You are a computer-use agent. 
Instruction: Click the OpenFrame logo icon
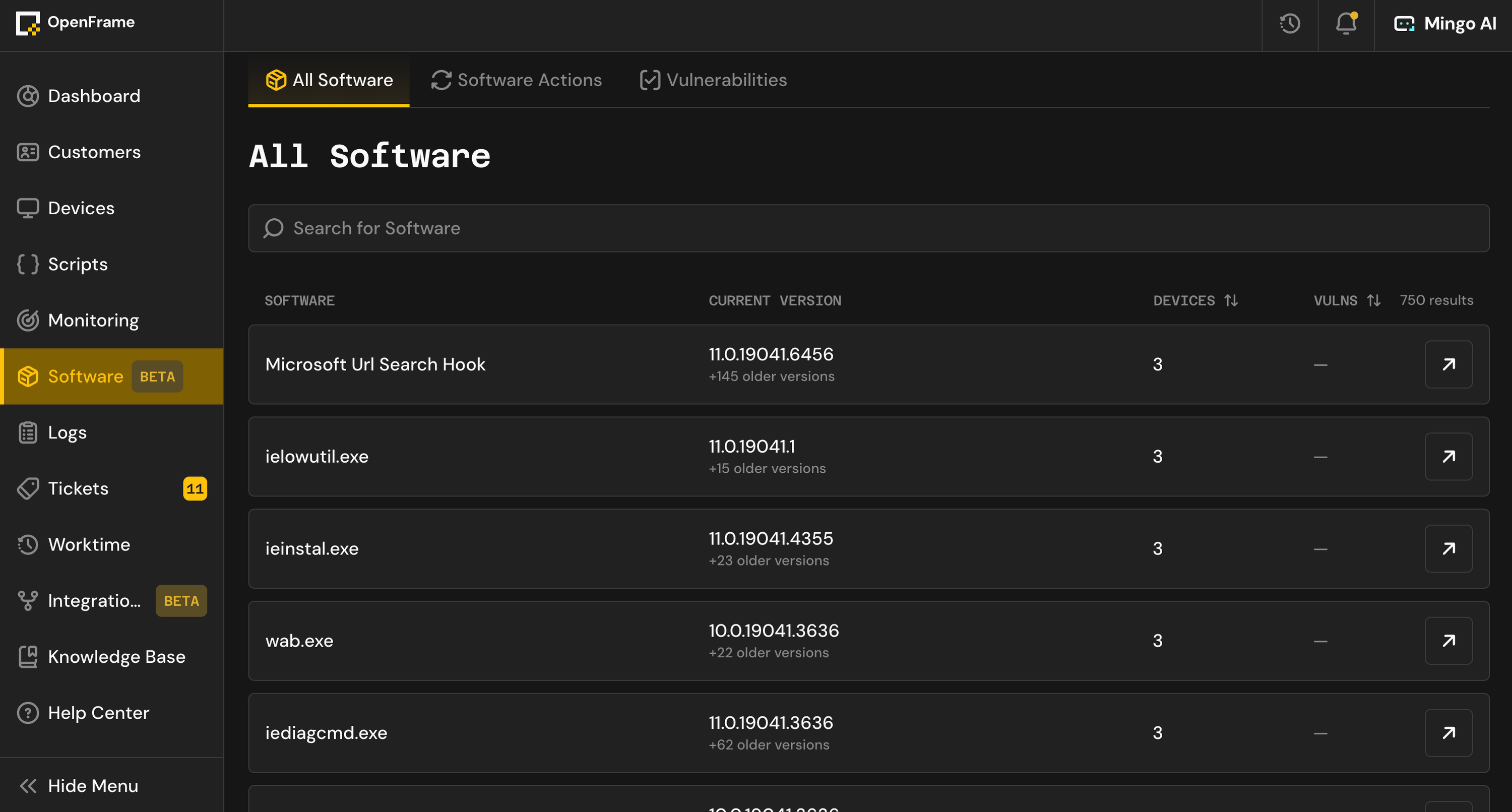click(28, 23)
